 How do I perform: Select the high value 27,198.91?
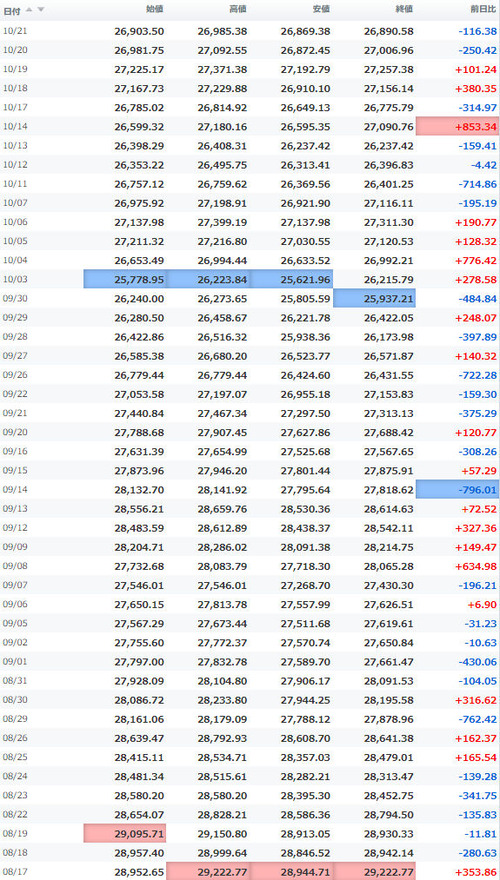point(222,203)
